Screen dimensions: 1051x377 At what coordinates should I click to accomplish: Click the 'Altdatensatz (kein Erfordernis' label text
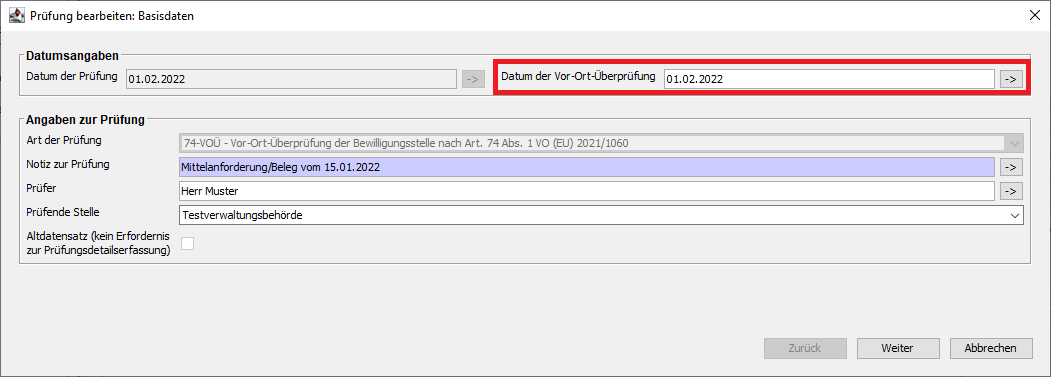point(97,237)
